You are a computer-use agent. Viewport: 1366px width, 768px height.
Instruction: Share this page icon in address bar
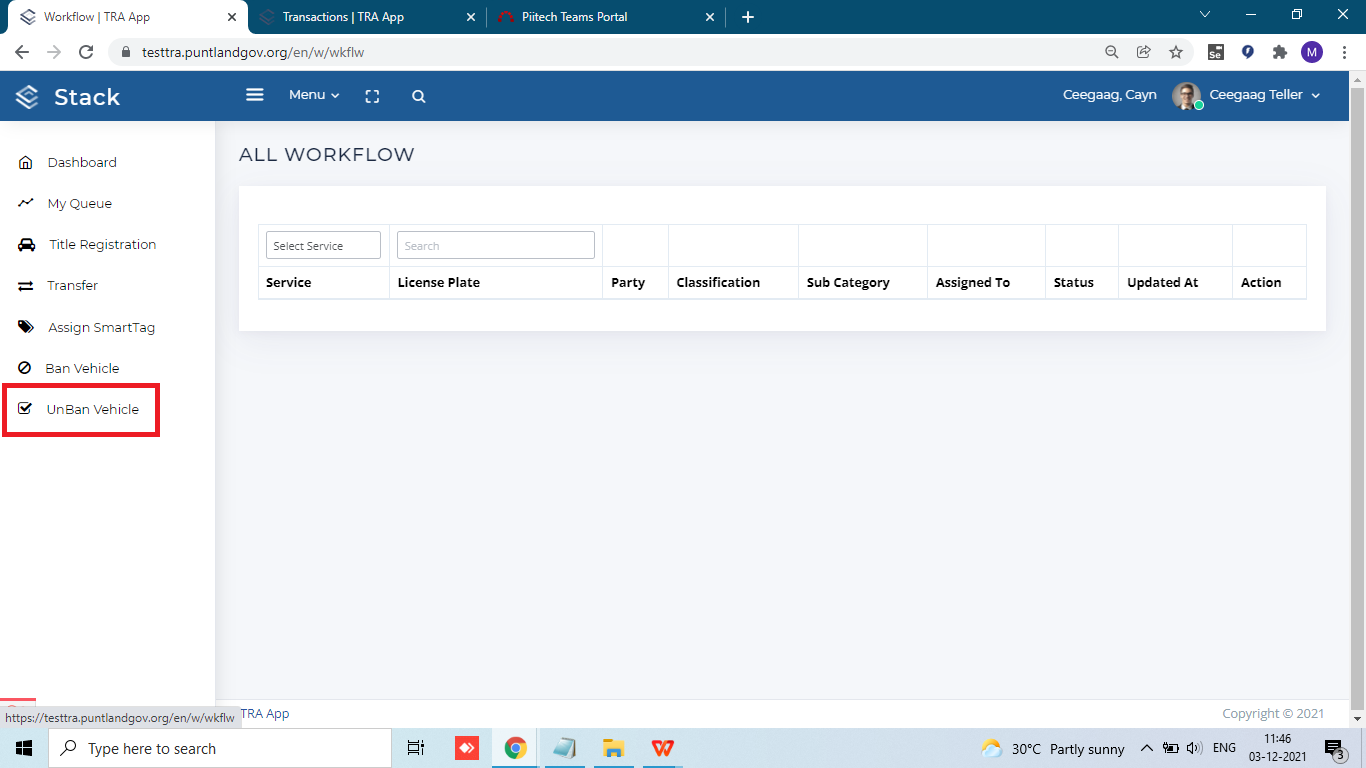[1144, 52]
